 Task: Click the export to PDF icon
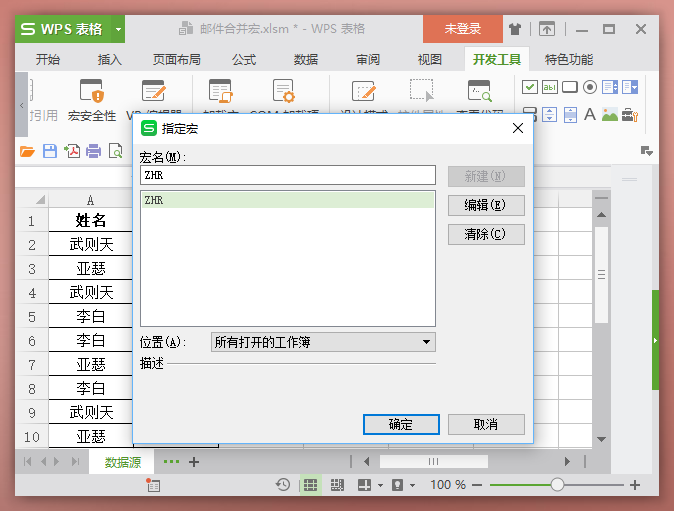[72, 152]
